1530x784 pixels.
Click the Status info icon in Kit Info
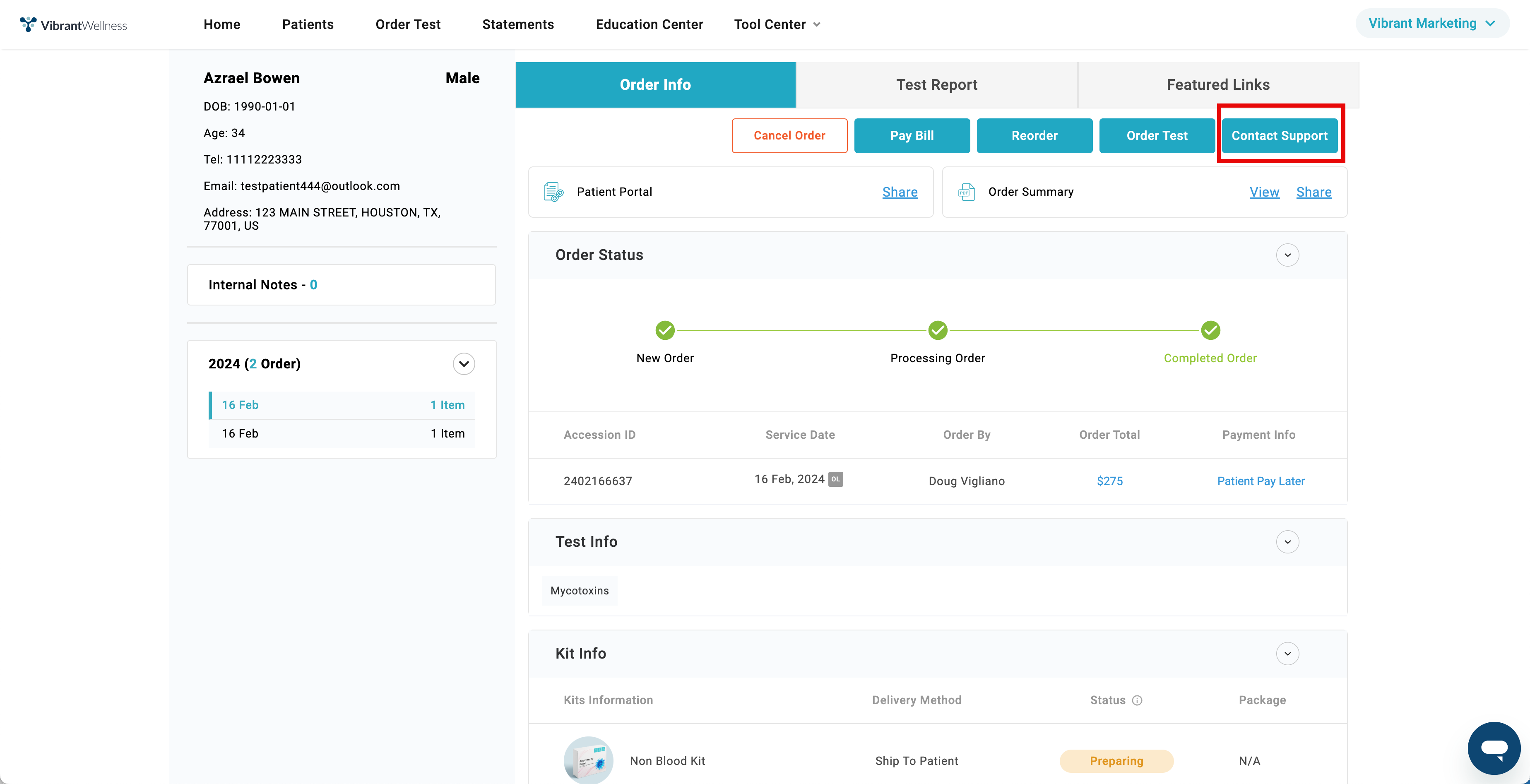point(1137,700)
